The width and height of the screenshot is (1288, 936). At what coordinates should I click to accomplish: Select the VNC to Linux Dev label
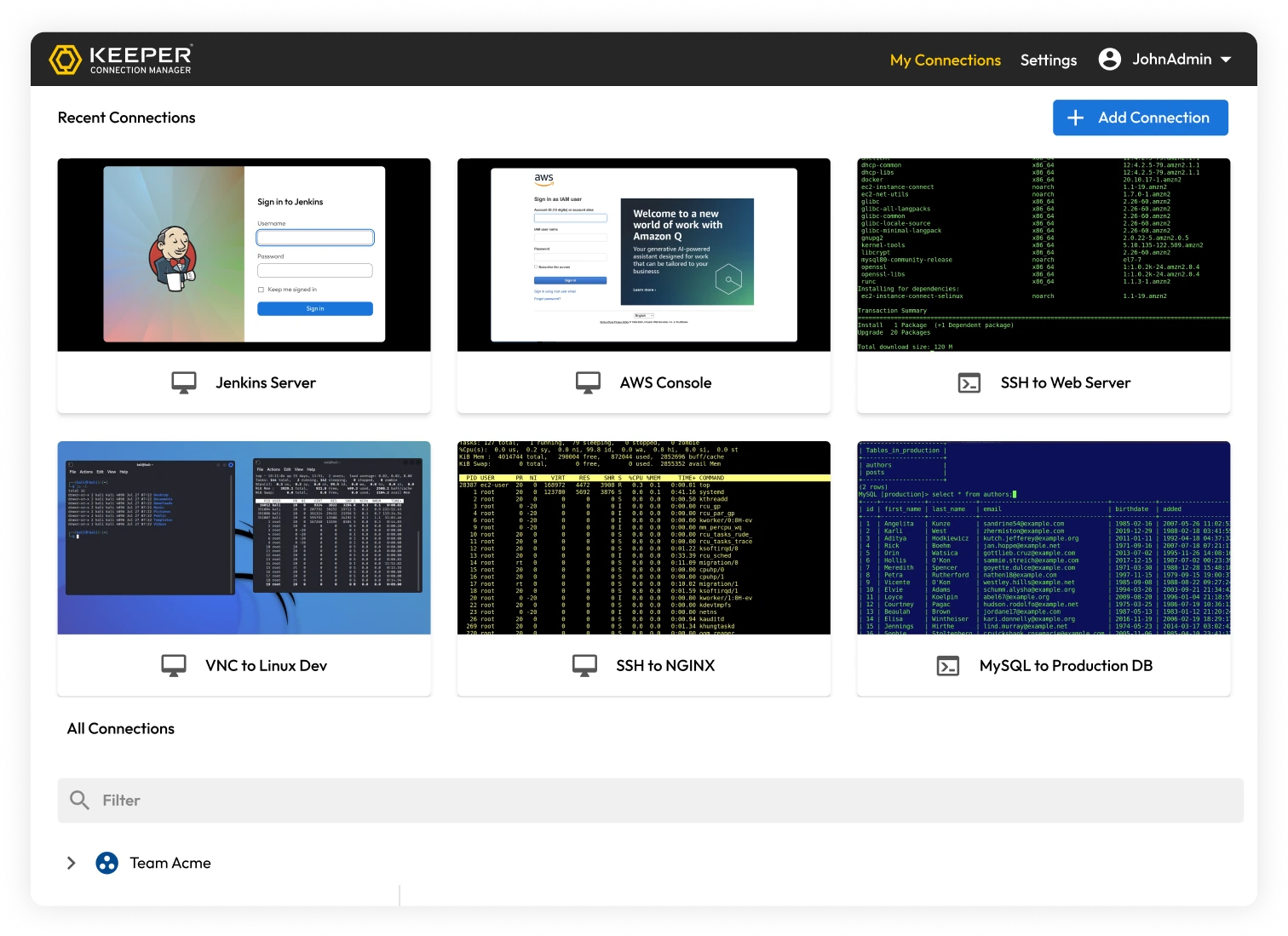click(266, 666)
